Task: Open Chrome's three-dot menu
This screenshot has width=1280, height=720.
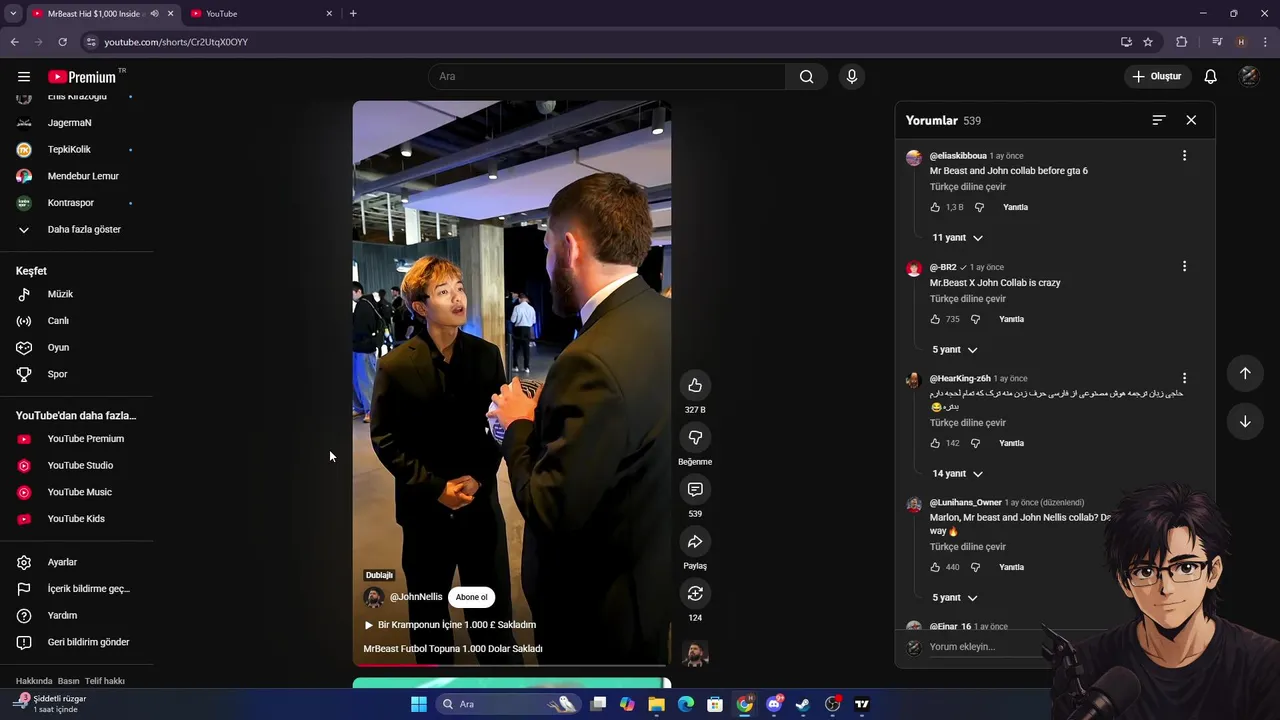Action: point(1265,42)
